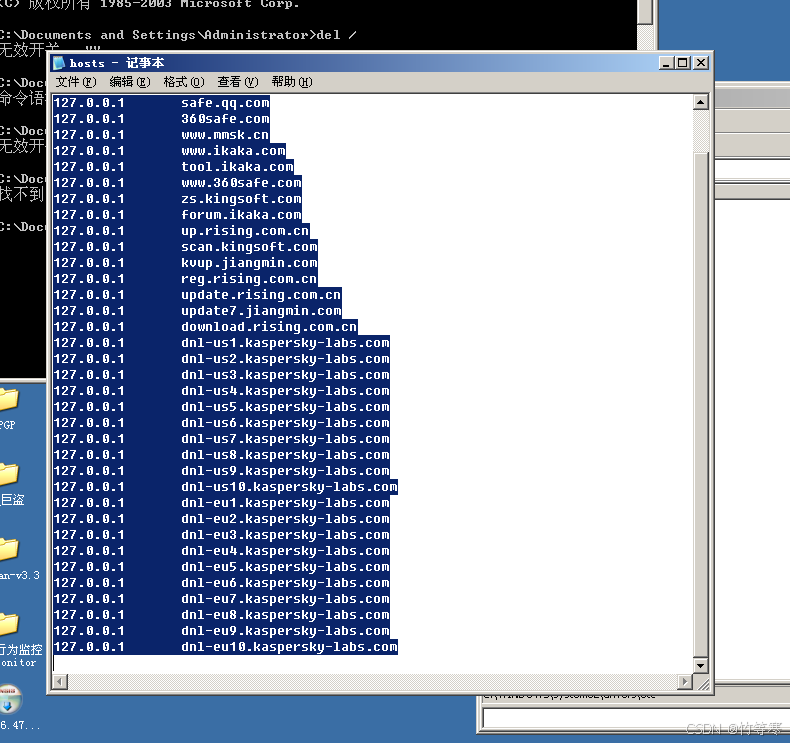The image size is (790, 743).
Task: Open the 编辑(E) menu
Action: pyautogui.click(x=129, y=82)
